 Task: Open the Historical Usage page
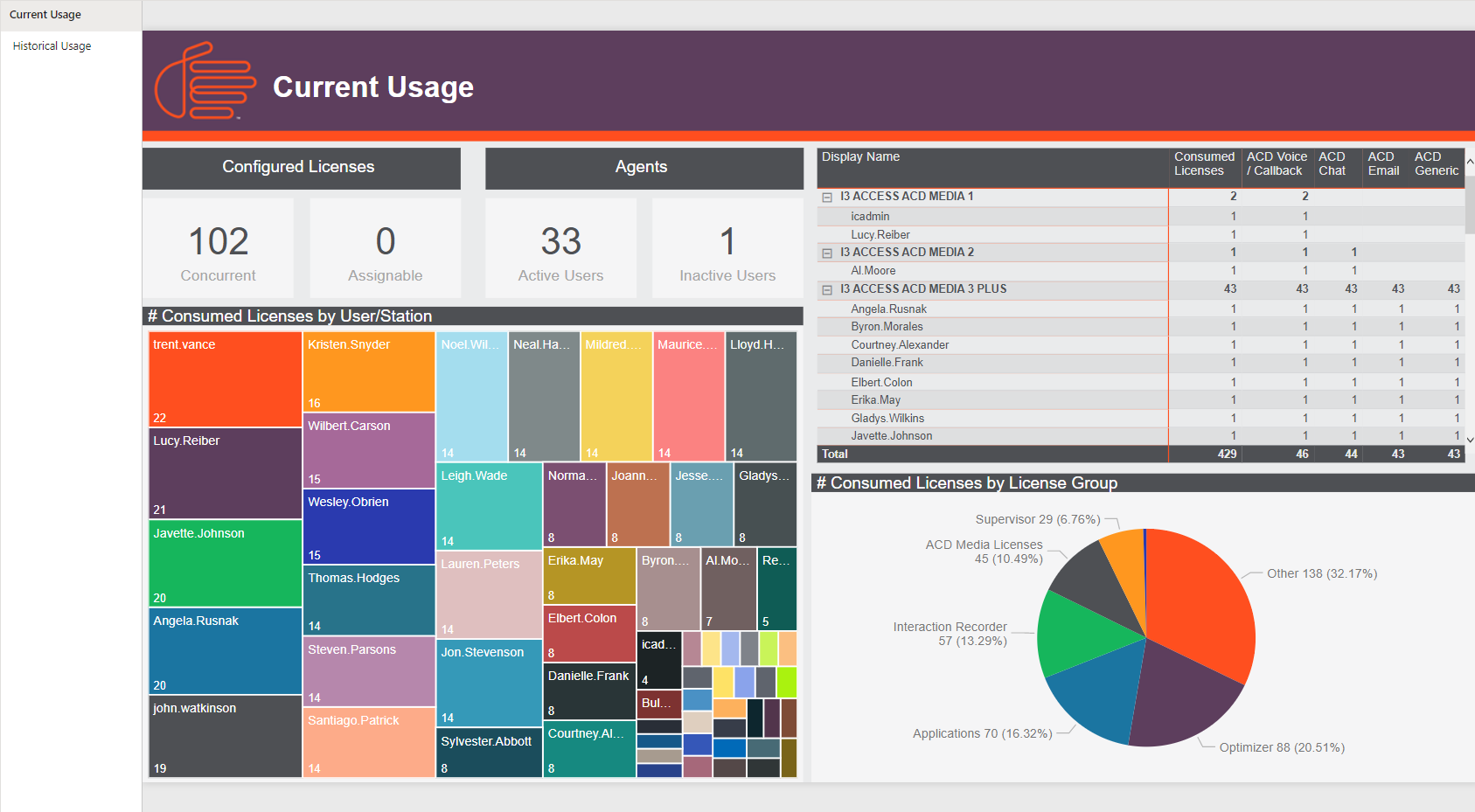click(x=51, y=45)
